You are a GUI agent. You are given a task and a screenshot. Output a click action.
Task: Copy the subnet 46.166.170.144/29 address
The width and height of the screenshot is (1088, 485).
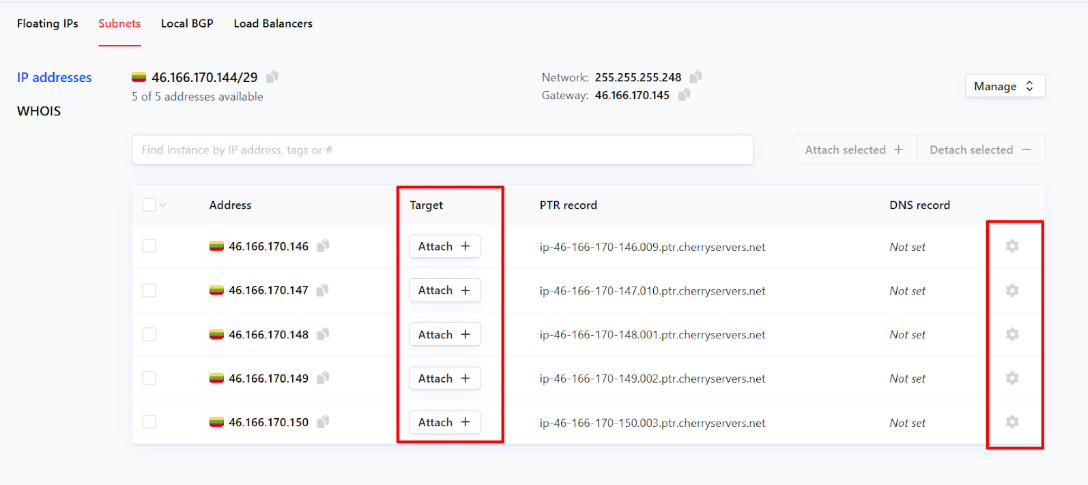[x=273, y=77]
